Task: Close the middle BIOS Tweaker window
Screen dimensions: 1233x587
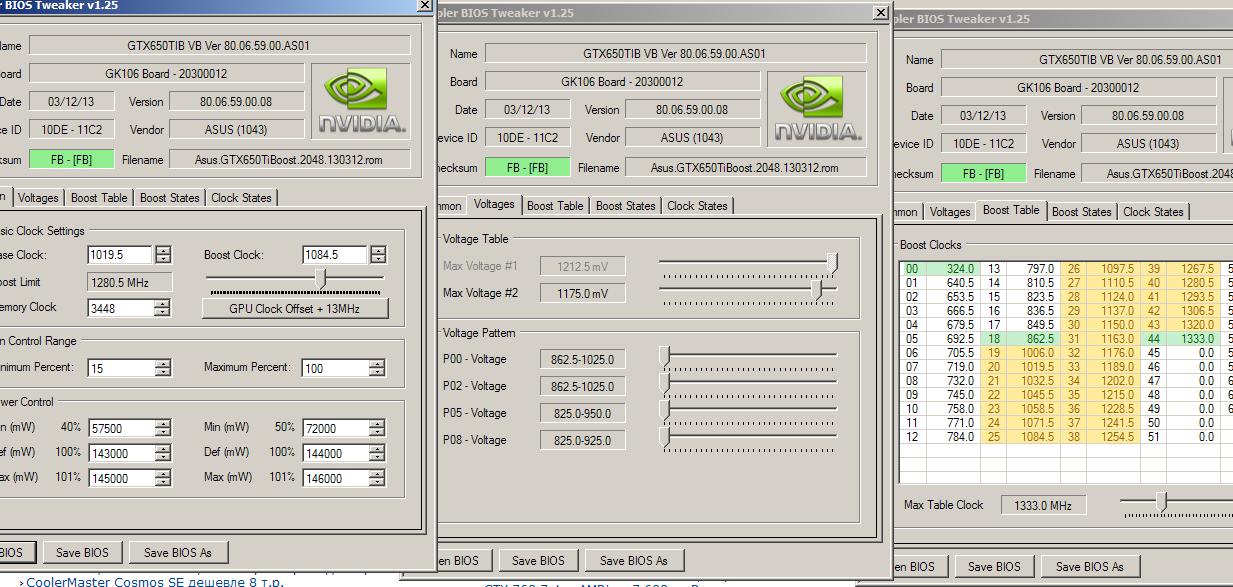Action: [x=880, y=13]
